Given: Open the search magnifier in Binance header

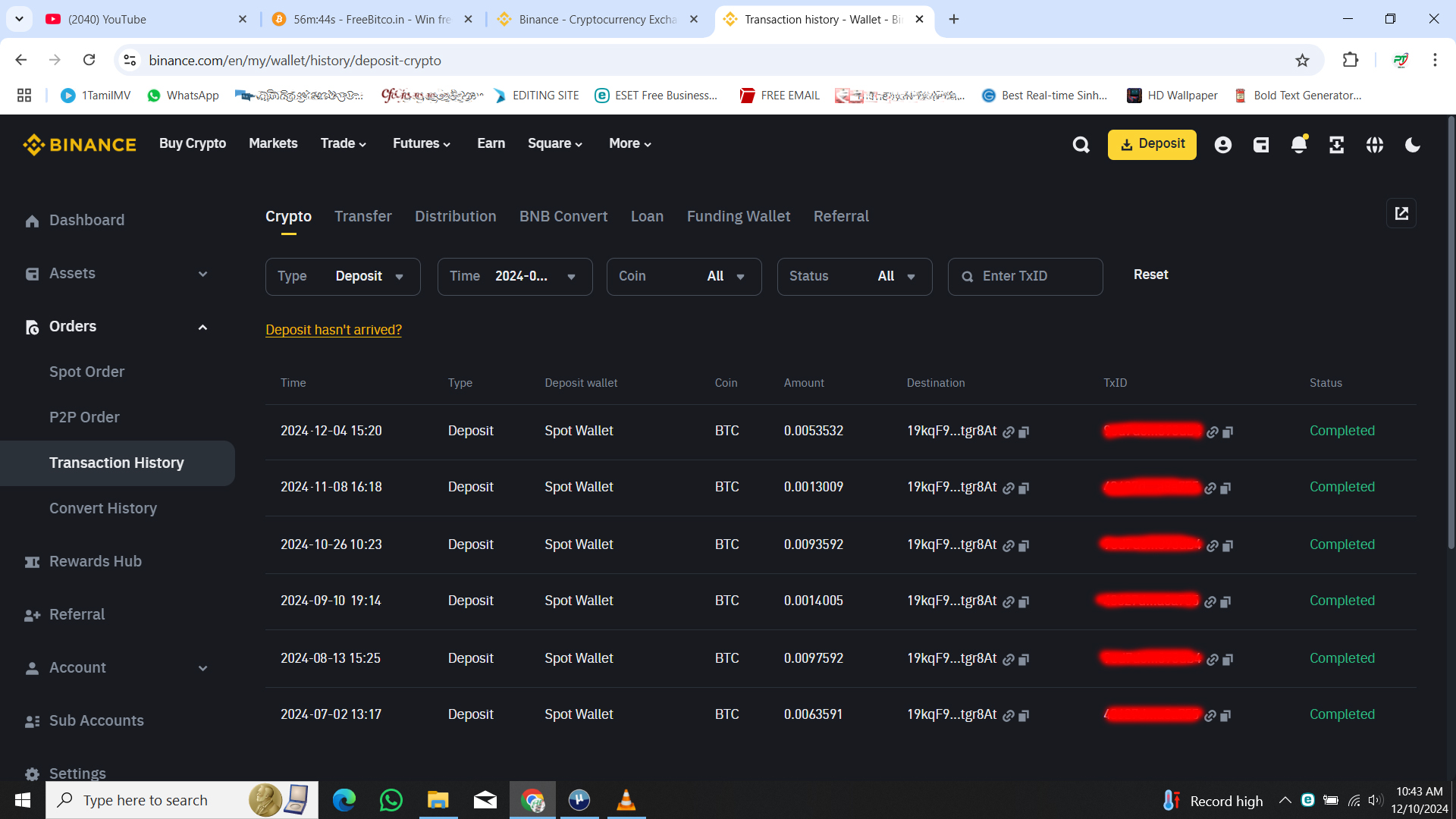Looking at the screenshot, I should click(x=1081, y=145).
